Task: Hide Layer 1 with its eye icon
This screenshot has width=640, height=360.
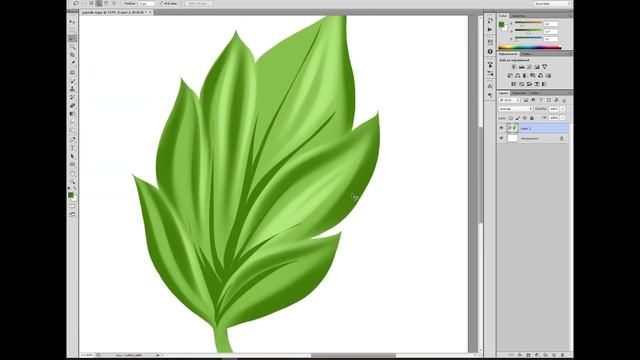Action: [x=502, y=128]
